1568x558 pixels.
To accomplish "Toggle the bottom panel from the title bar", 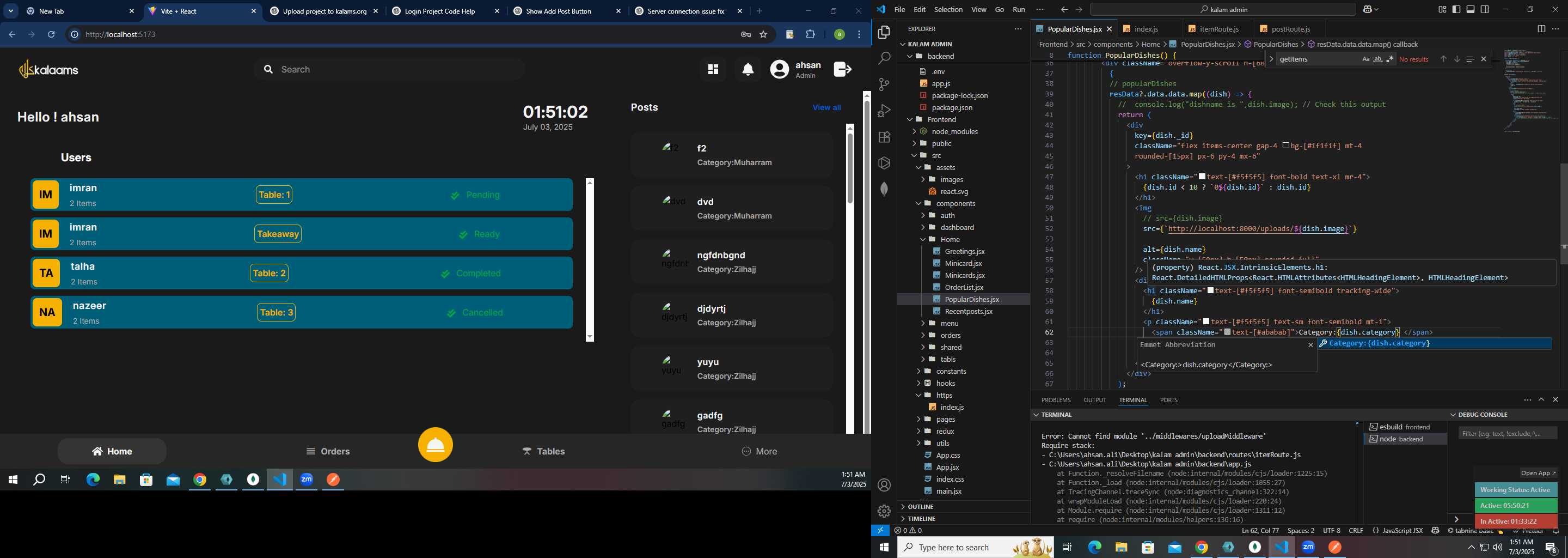I will pos(1471,10).
